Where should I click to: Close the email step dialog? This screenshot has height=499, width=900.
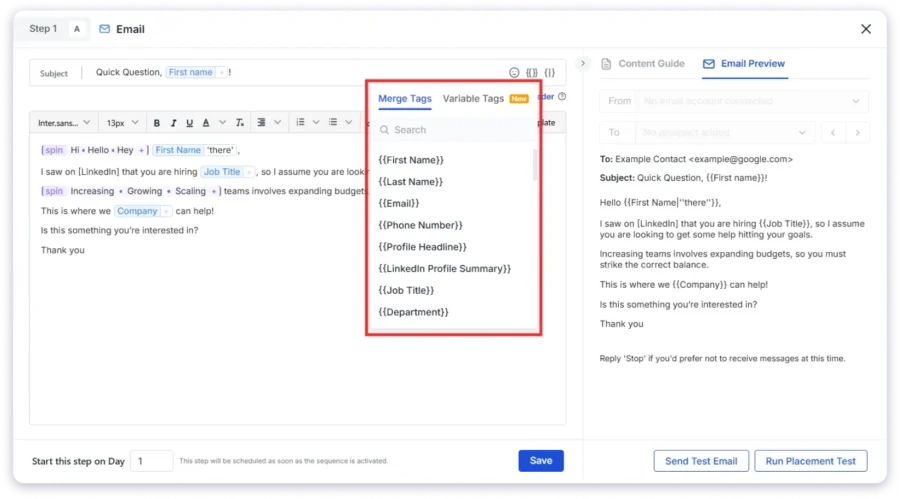coord(866,29)
